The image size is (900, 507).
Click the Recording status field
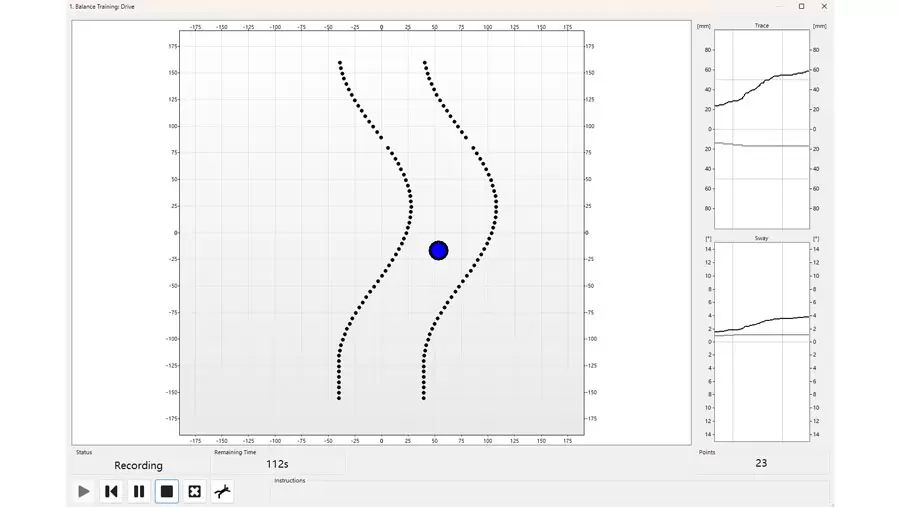(x=138, y=465)
